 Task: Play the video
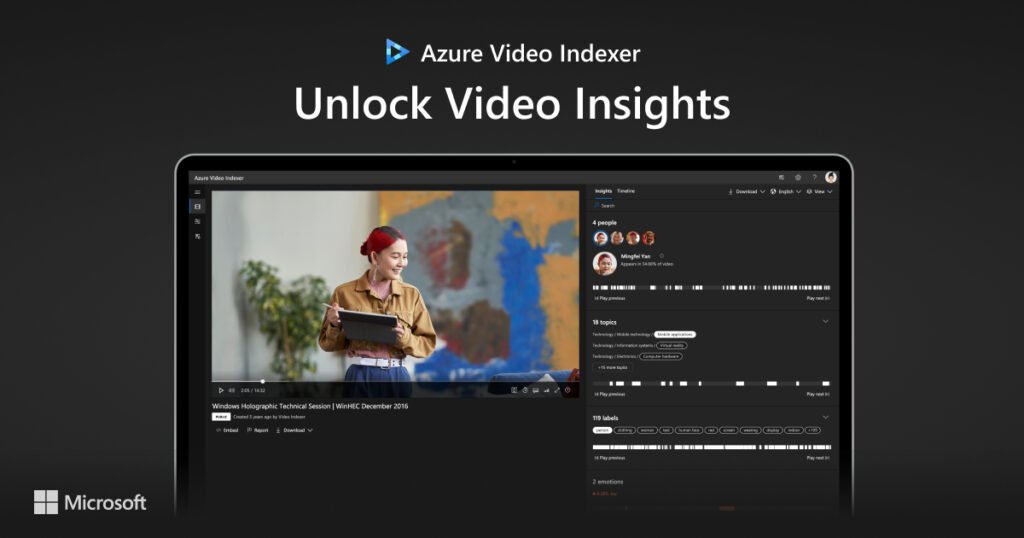221,390
